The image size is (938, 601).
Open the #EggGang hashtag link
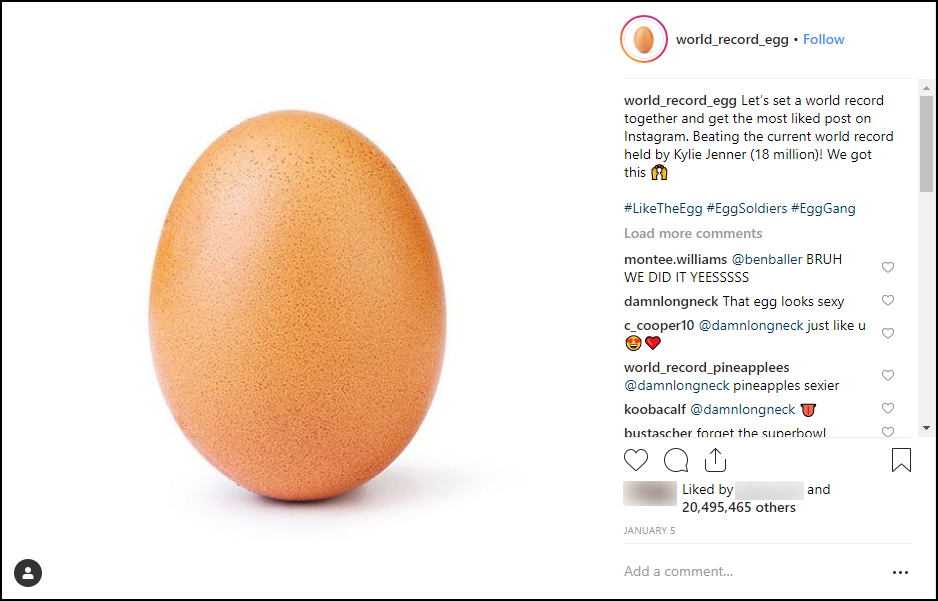point(823,208)
